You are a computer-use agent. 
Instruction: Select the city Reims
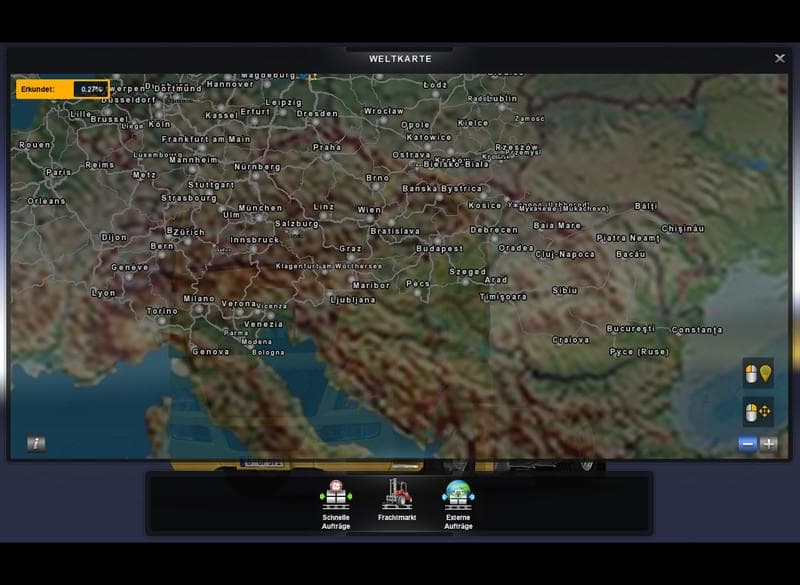(99, 165)
